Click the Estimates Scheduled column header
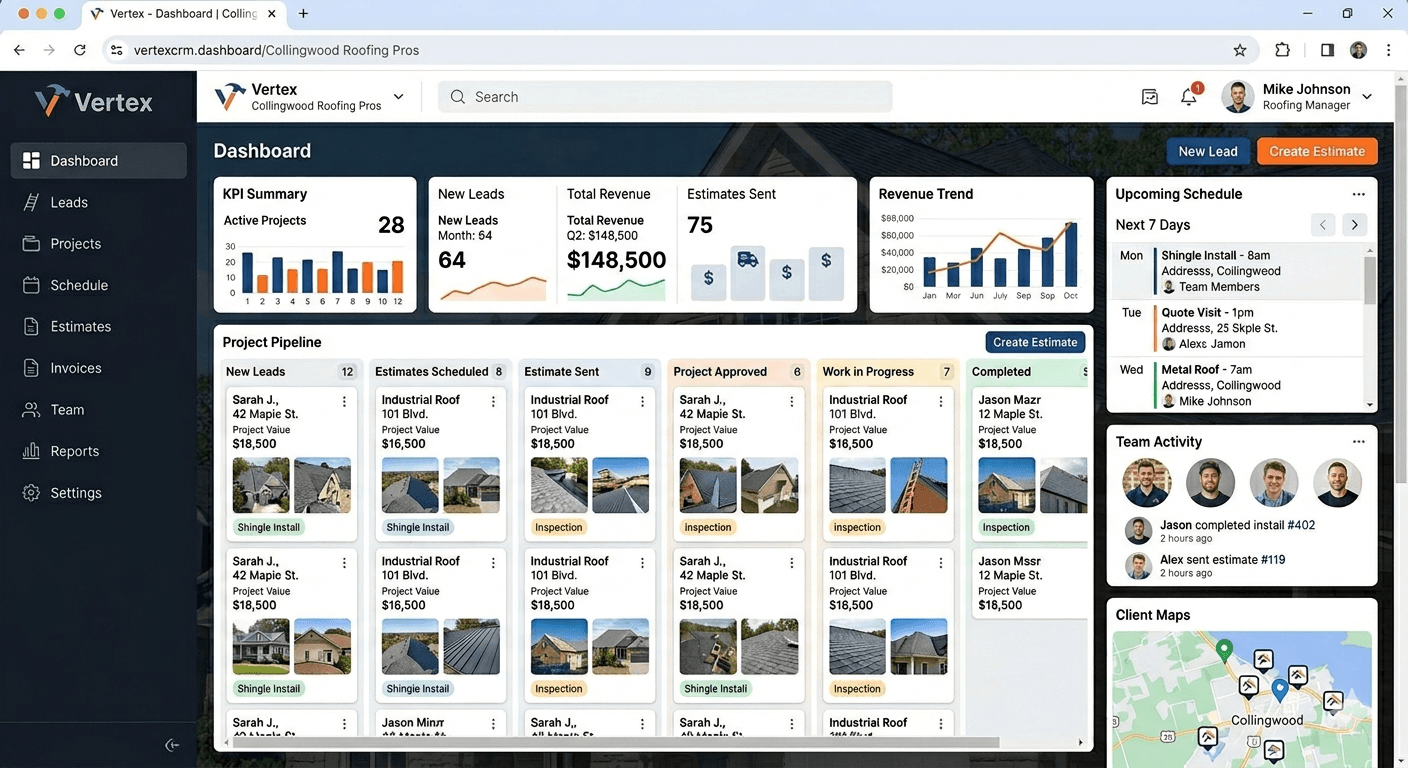The width and height of the screenshot is (1408, 768). point(440,372)
